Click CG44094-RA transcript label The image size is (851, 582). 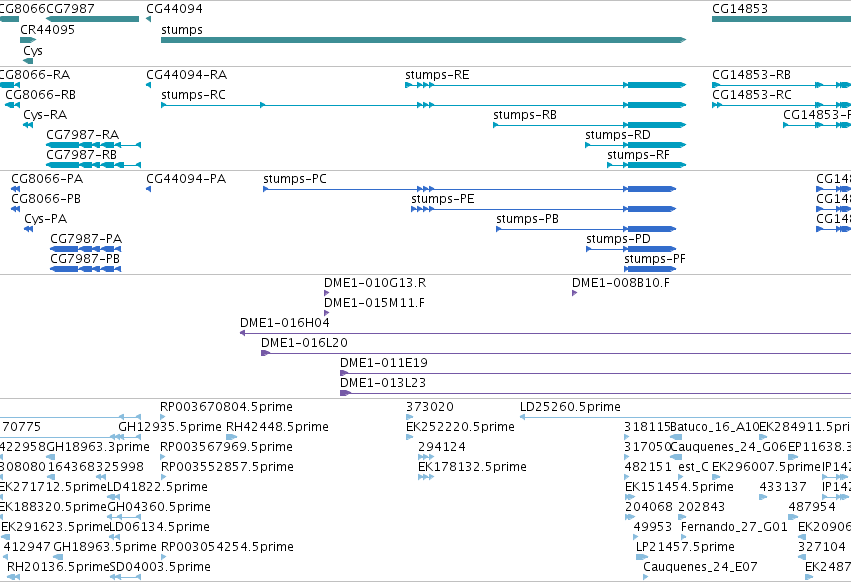coord(187,74)
